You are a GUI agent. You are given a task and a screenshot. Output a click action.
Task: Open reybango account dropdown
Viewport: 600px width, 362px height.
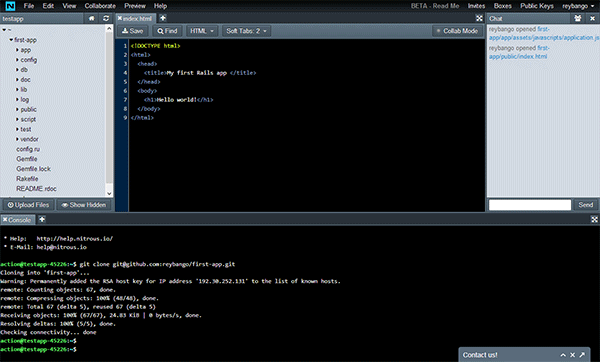(x=578, y=6)
